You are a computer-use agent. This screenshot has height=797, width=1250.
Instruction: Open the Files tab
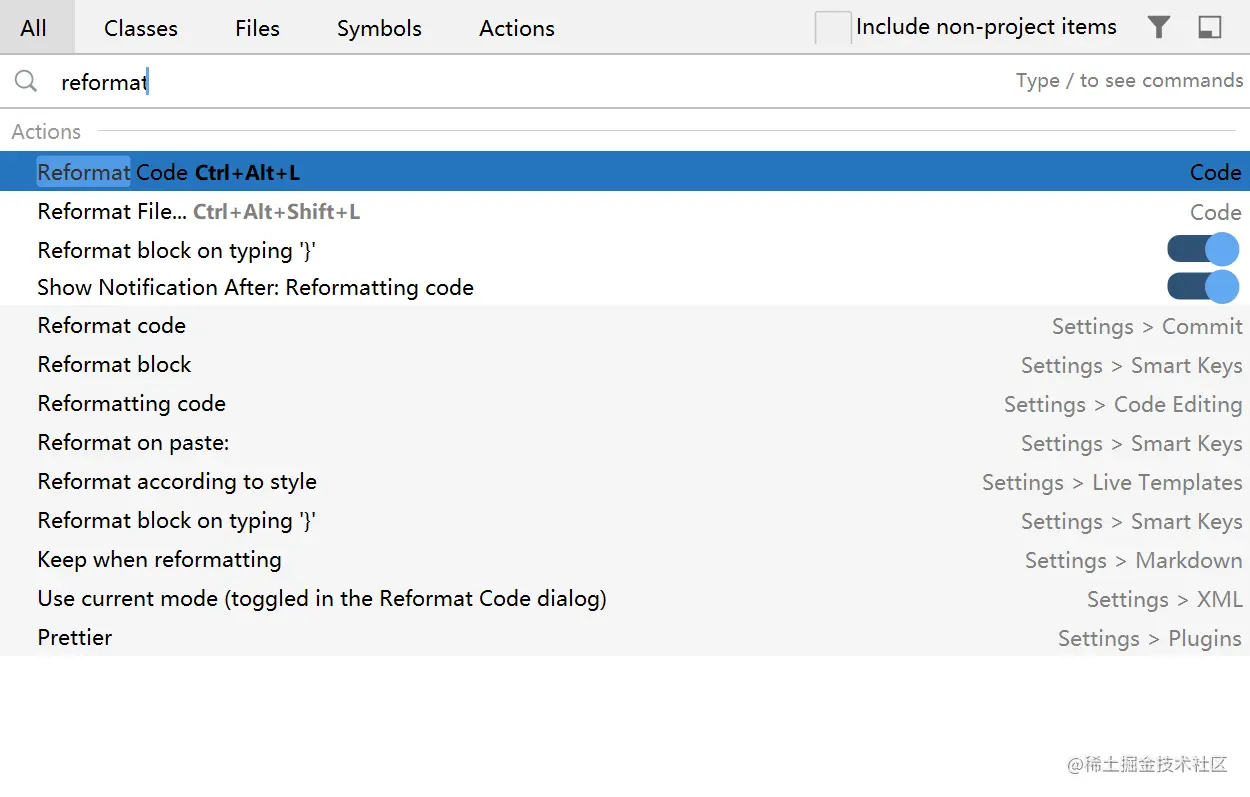[x=257, y=28]
